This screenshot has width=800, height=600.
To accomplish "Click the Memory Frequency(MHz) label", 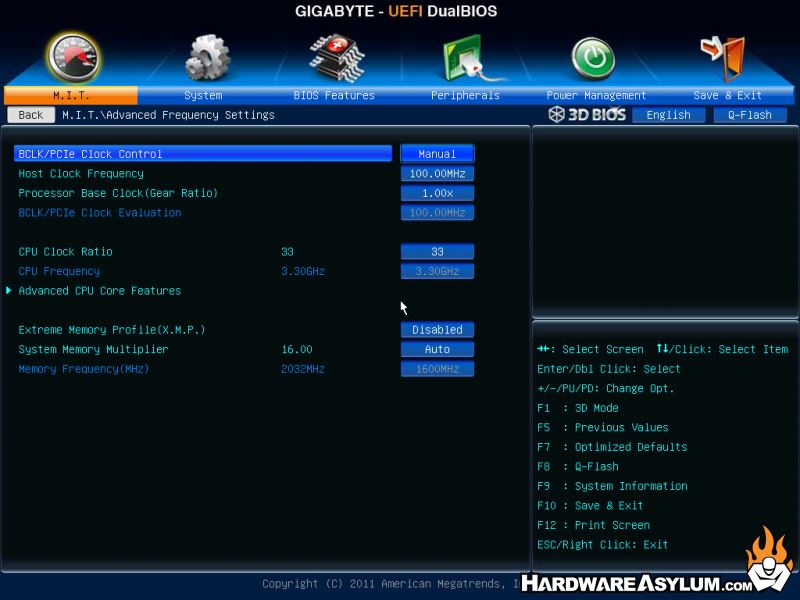I will [84, 368].
